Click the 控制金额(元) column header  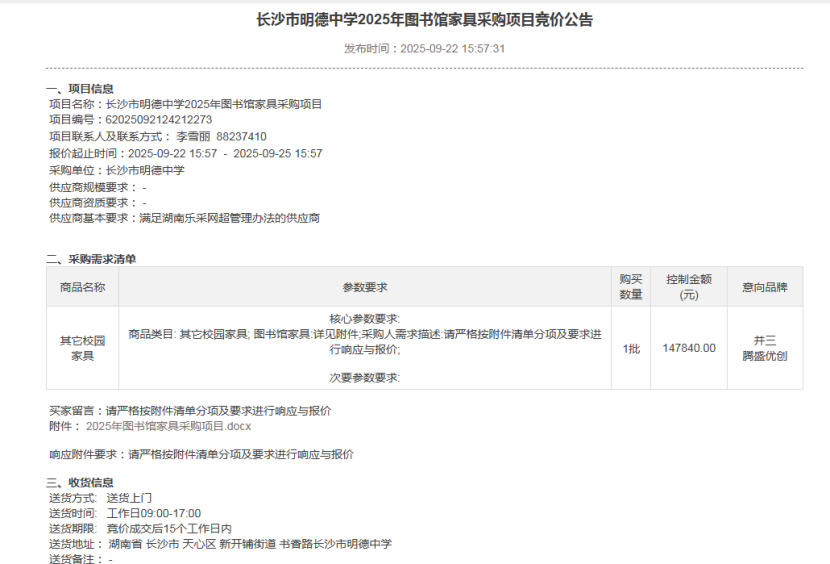tap(688, 287)
